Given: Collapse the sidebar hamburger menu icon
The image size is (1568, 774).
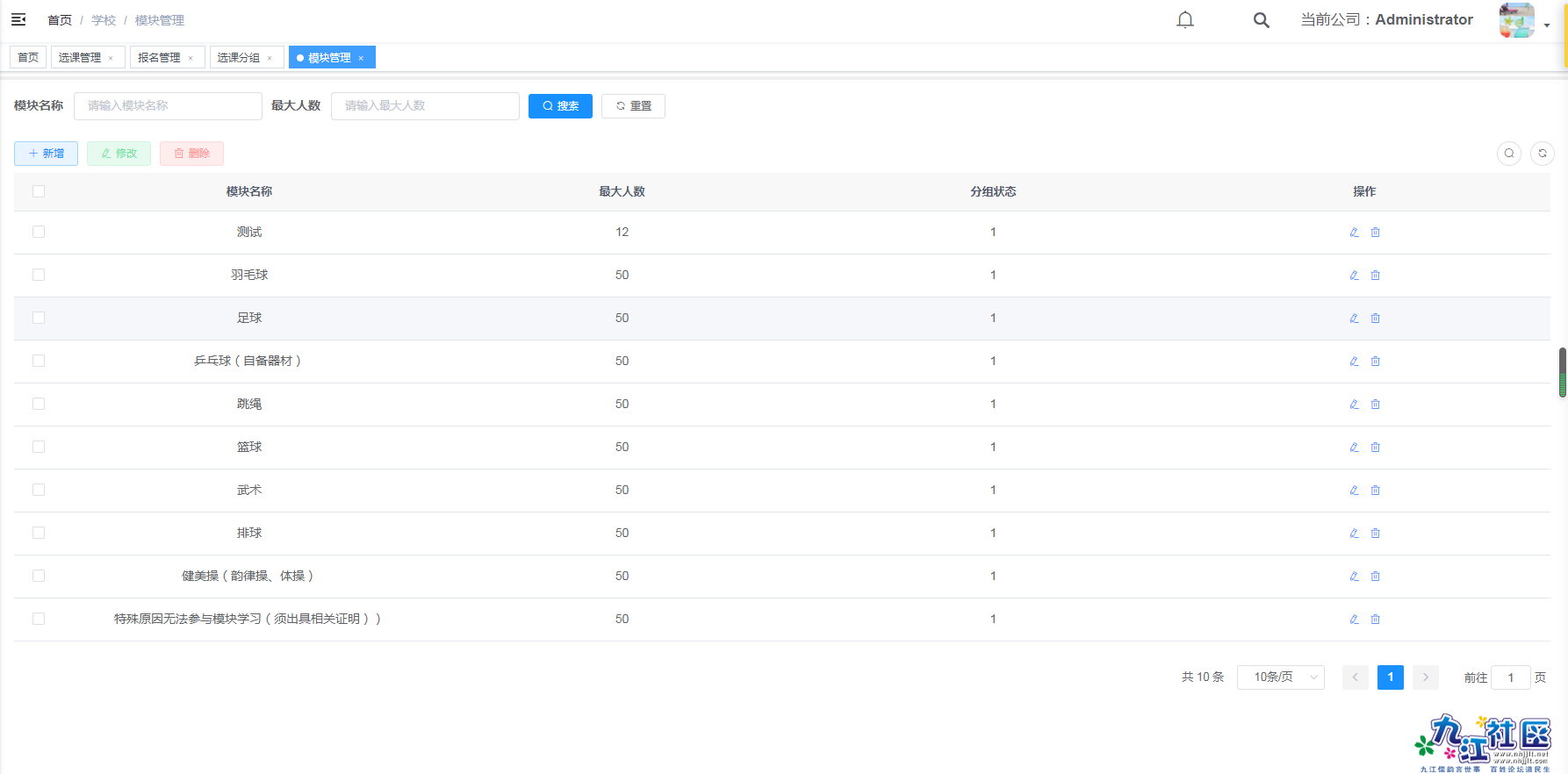Looking at the screenshot, I should coord(18,19).
